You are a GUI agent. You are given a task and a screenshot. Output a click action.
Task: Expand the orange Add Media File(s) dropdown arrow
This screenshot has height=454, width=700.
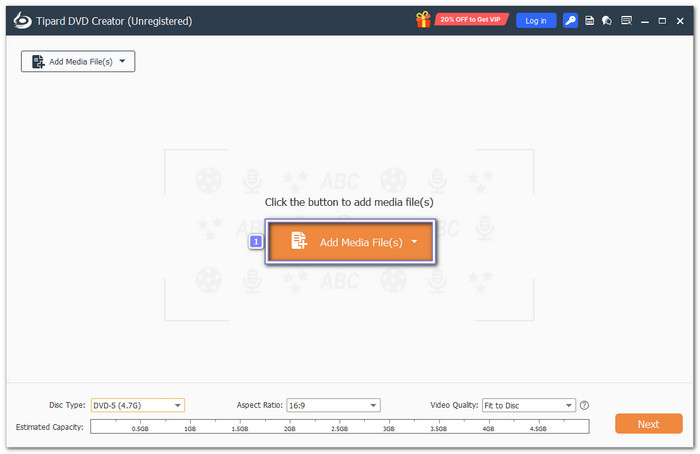[414, 242]
